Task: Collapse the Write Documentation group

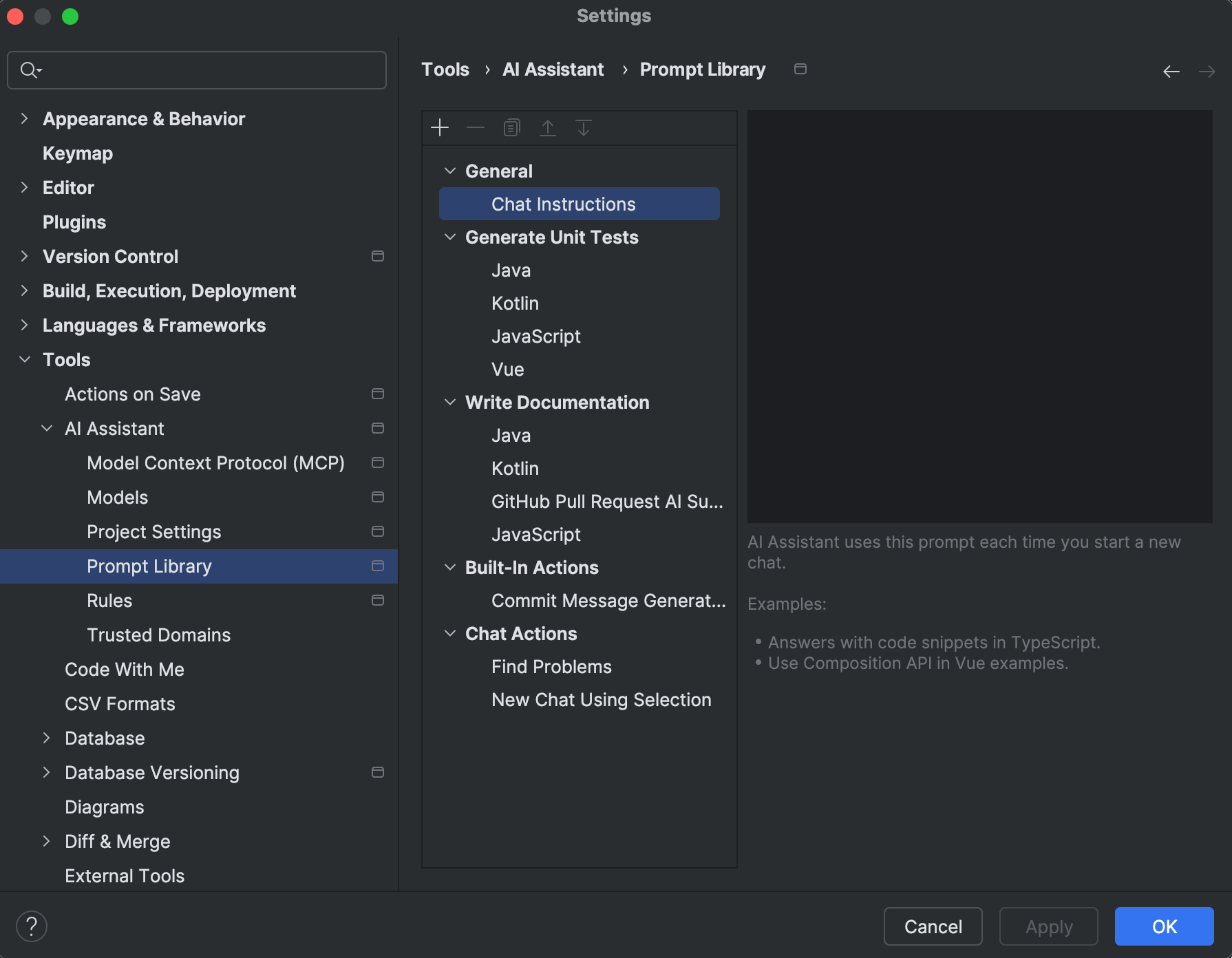Action: (x=450, y=403)
